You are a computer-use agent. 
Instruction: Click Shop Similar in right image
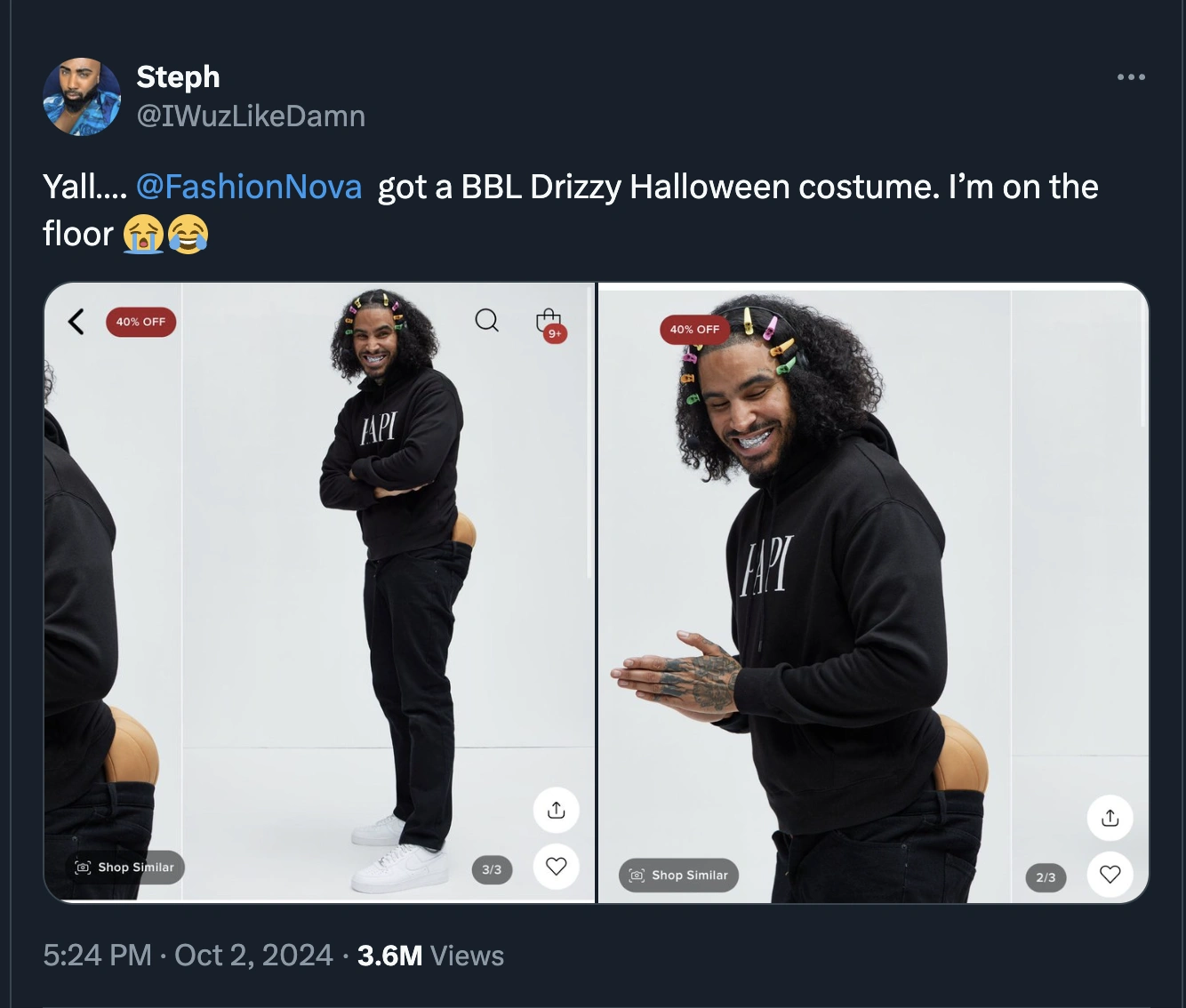pyautogui.click(x=679, y=876)
